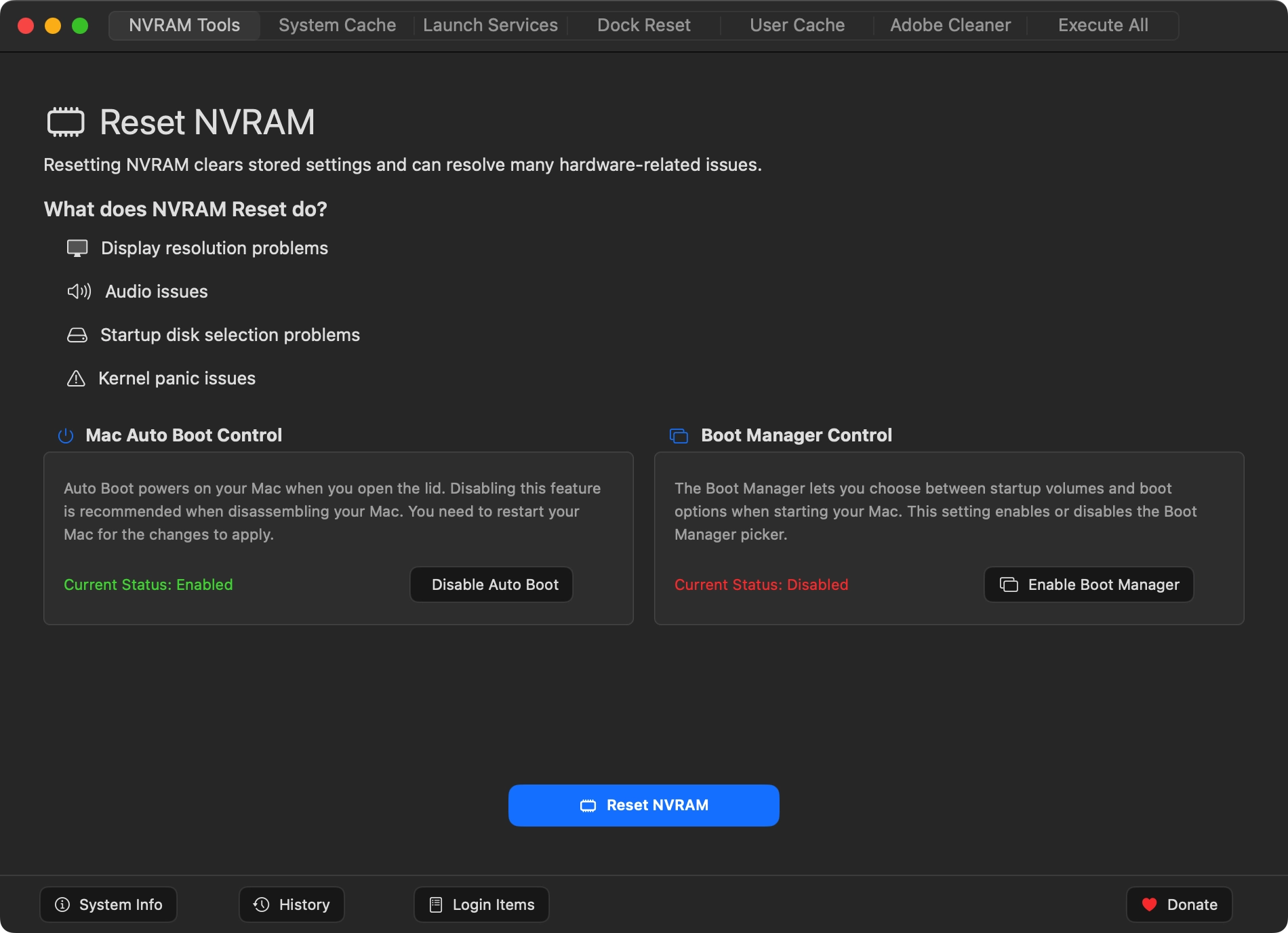
Task: Select the NVRAM Tools tab
Action: point(184,25)
